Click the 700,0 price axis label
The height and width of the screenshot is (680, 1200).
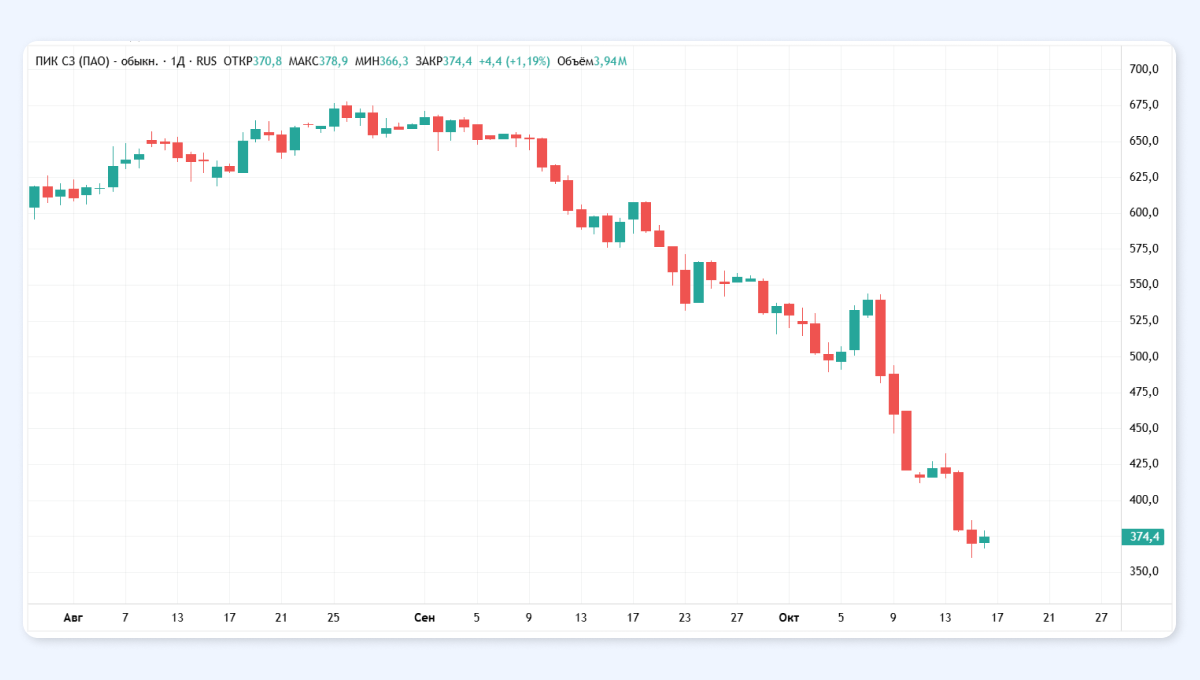[x=1144, y=69]
